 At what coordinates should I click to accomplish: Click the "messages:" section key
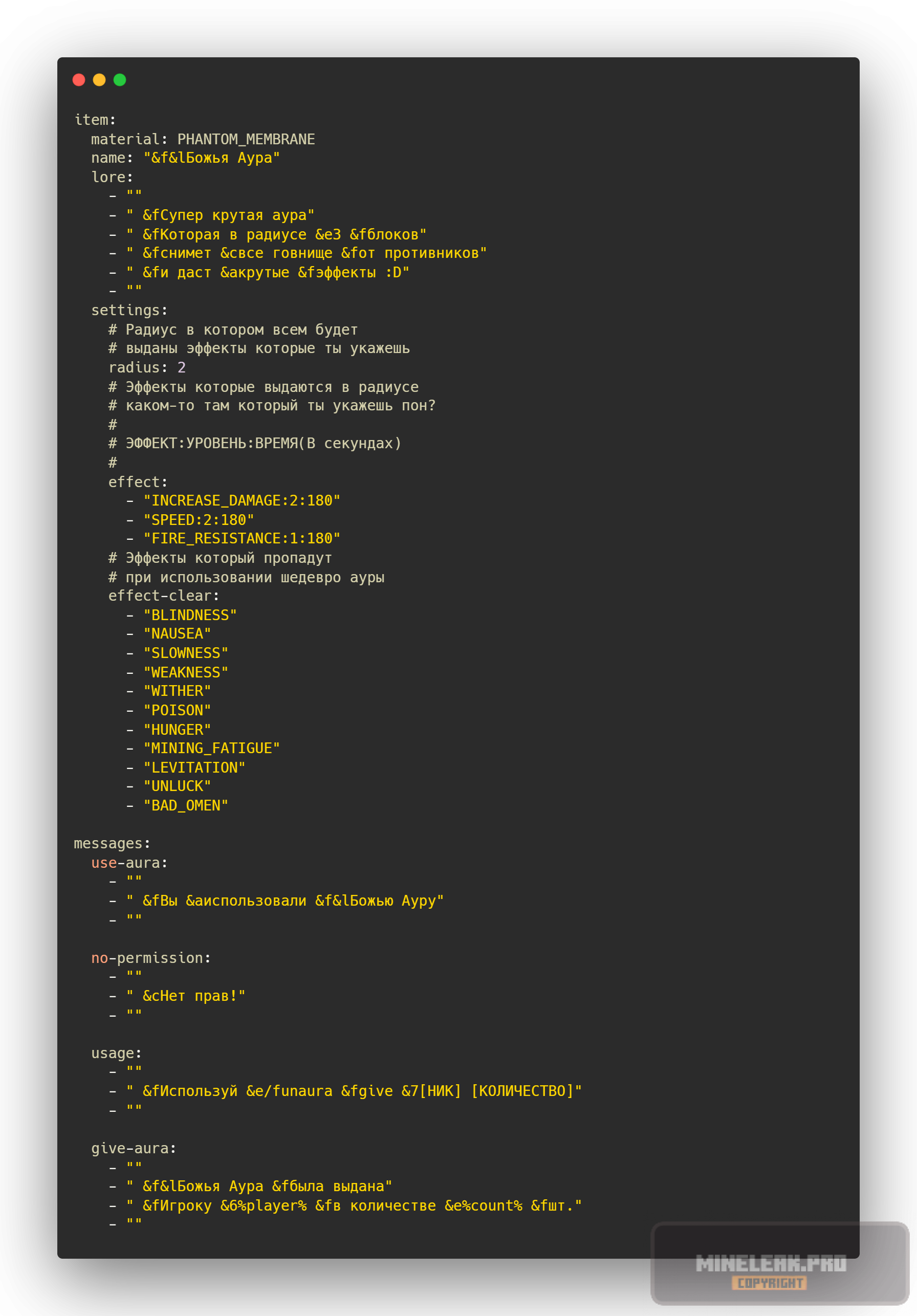click(112, 843)
